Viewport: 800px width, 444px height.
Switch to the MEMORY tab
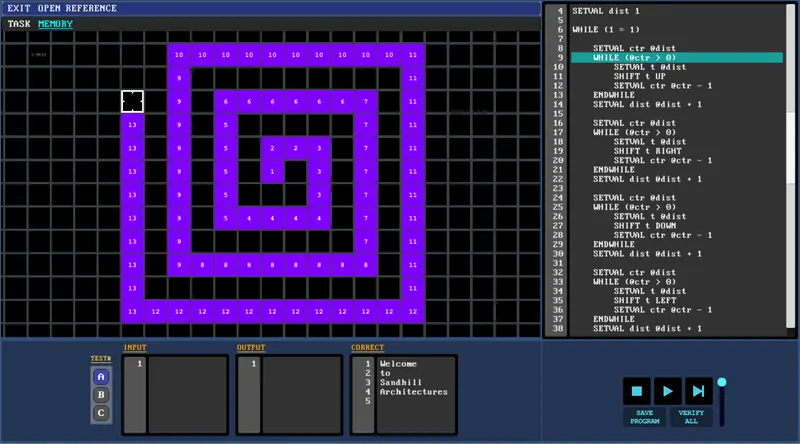click(x=55, y=24)
